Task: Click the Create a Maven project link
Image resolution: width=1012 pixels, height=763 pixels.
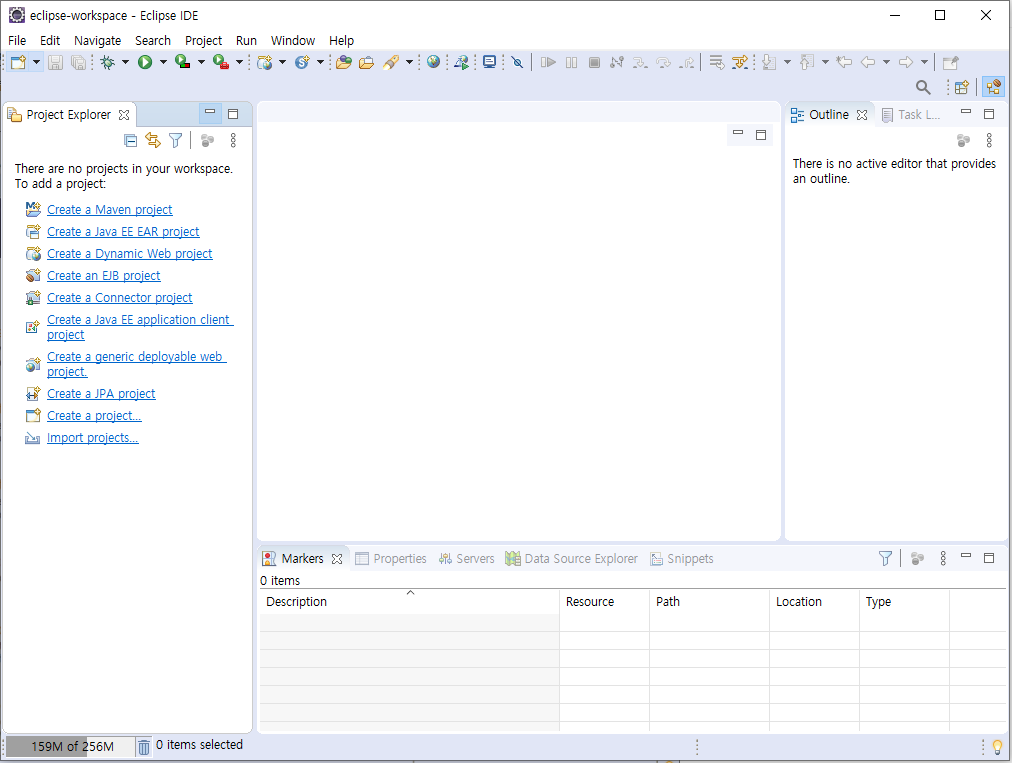Action: tap(110, 210)
